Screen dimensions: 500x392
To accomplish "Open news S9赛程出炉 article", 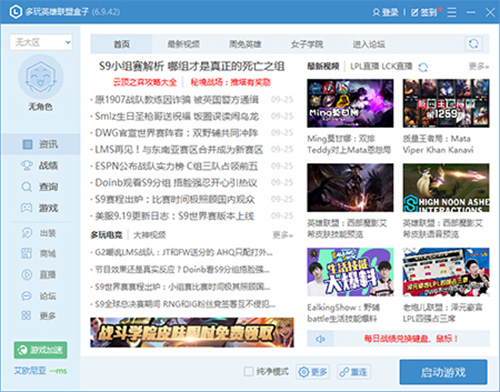I will pyautogui.click(x=175, y=199).
